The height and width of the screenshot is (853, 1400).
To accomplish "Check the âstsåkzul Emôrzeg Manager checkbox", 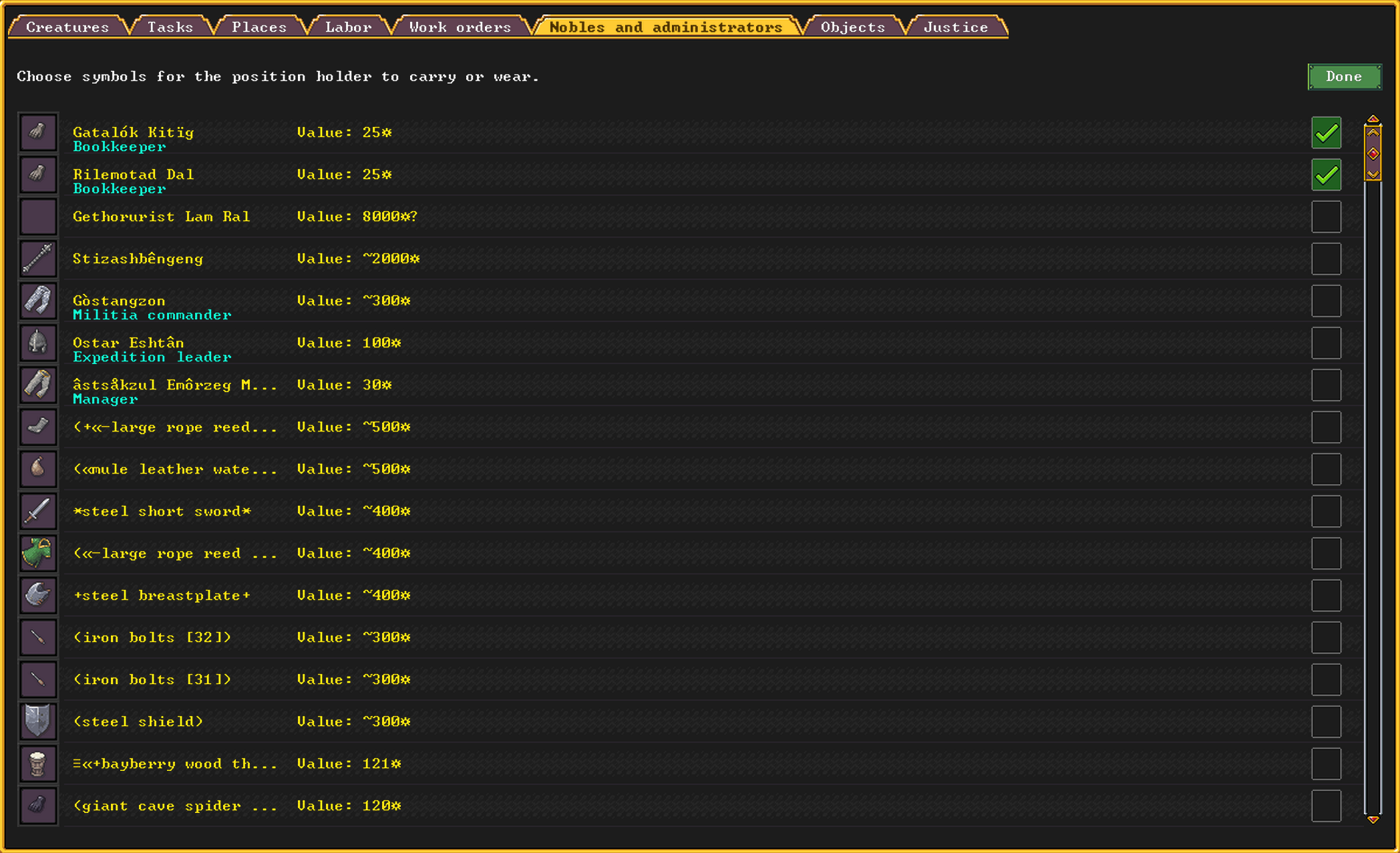I will pyautogui.click(x=1326, y=385).
